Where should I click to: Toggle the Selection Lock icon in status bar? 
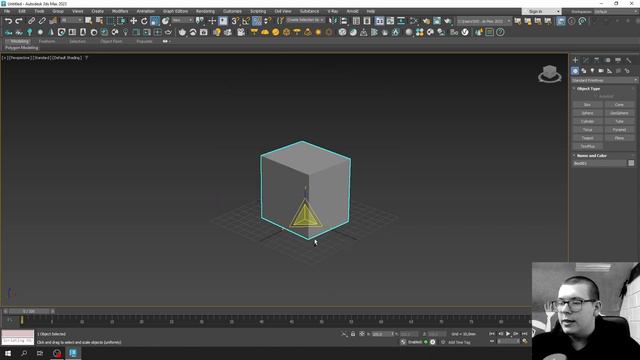(x=353, y=334)
